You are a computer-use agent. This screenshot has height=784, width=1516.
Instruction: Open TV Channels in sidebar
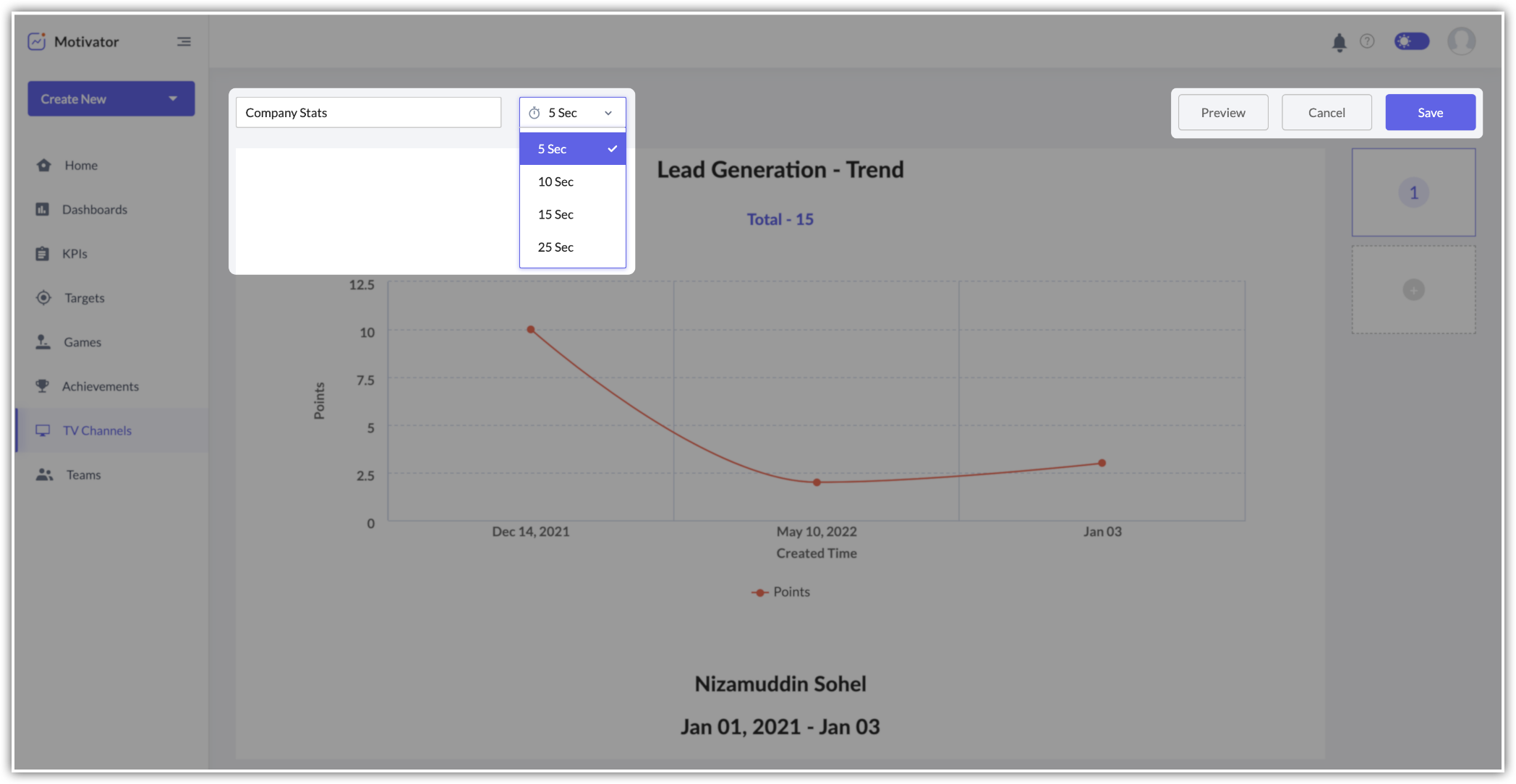click(97, 431)
